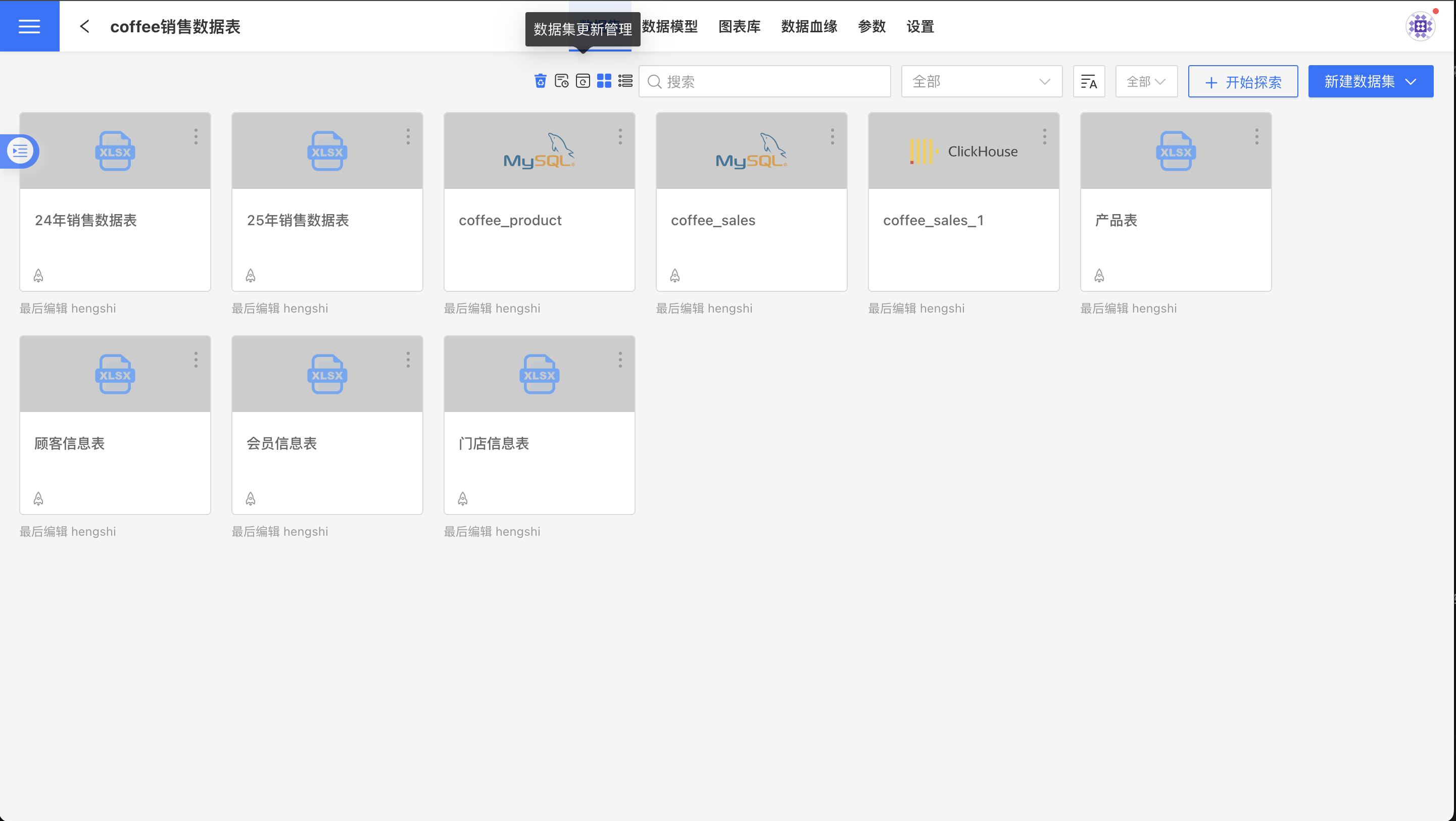Click the user avatar icon
The height and width of the screenshot is (821, 1456).
click(1420, 27)
